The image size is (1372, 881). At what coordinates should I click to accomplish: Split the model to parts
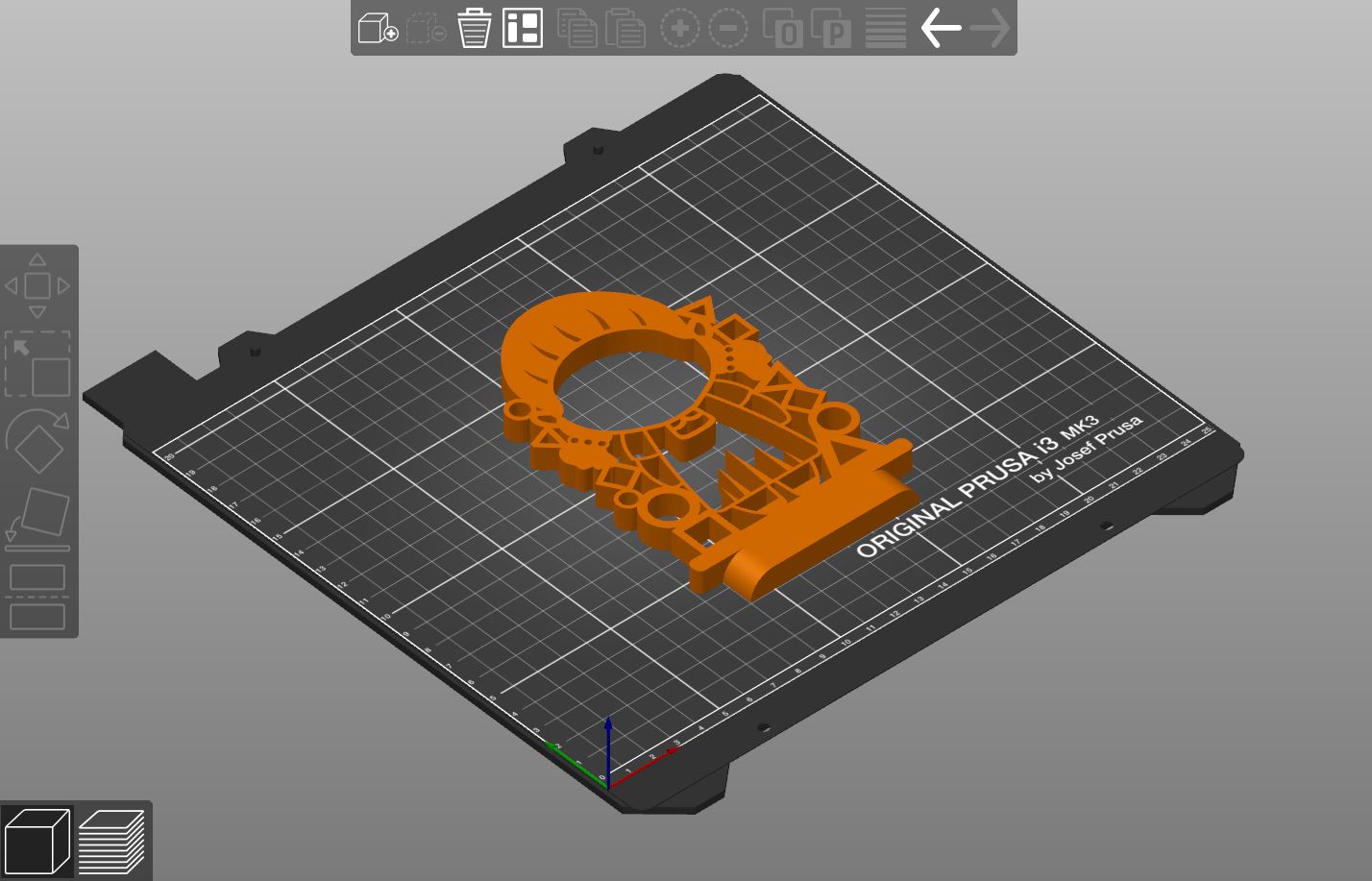coord(831,27)
